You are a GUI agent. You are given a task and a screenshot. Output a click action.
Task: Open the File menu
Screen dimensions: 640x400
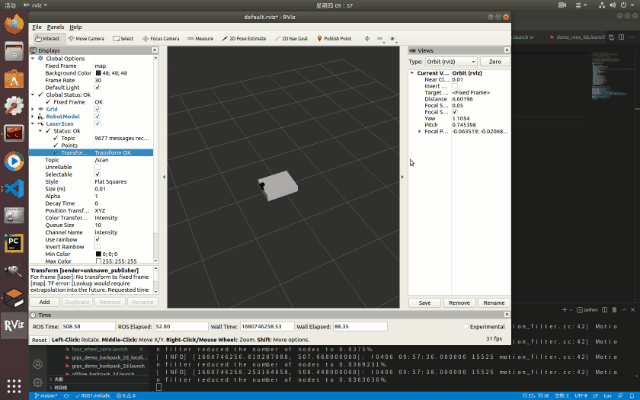point(37,27)
